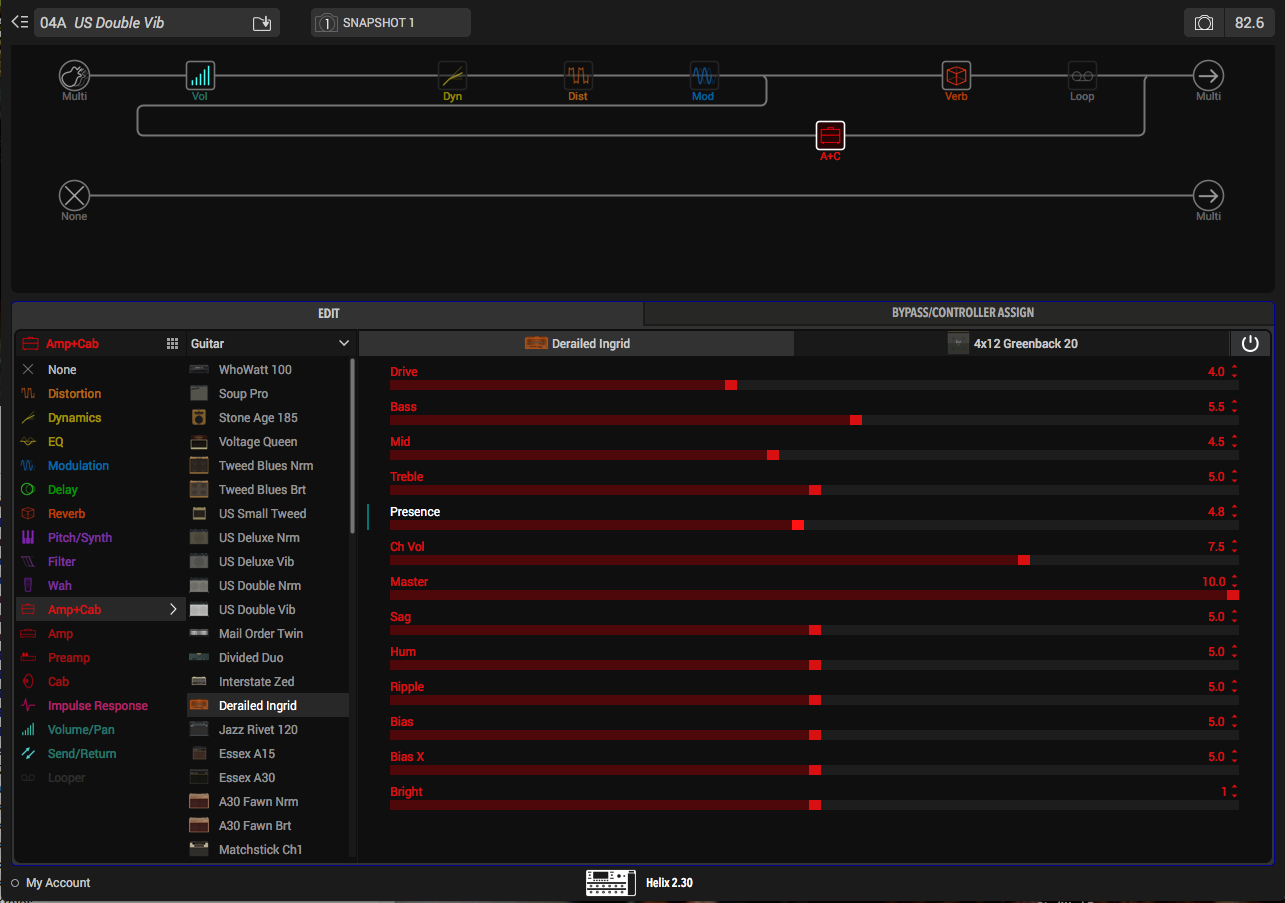Select the Dist distortion block

tap(578, 75)
